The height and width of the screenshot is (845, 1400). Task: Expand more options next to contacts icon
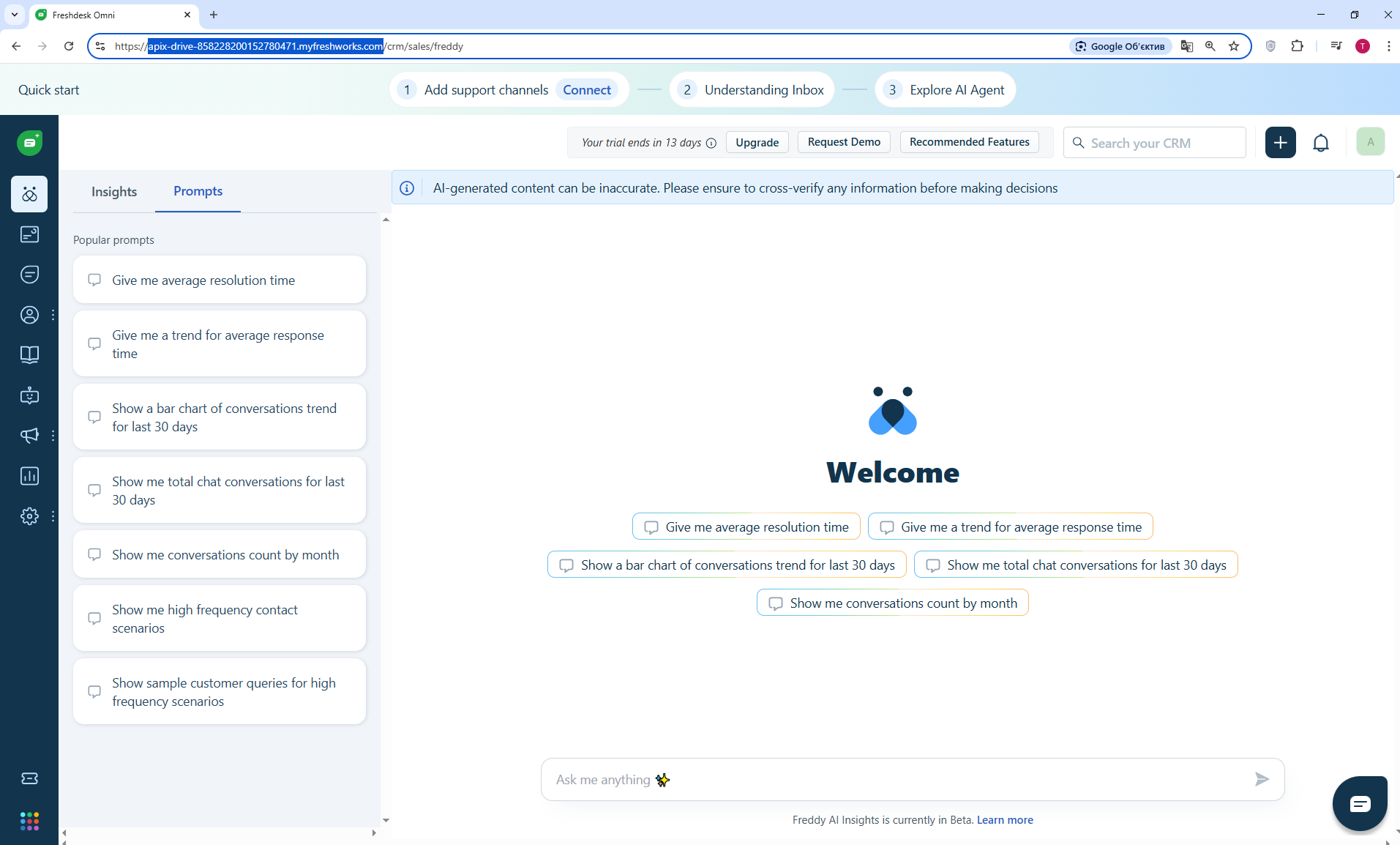click(53, 315)
